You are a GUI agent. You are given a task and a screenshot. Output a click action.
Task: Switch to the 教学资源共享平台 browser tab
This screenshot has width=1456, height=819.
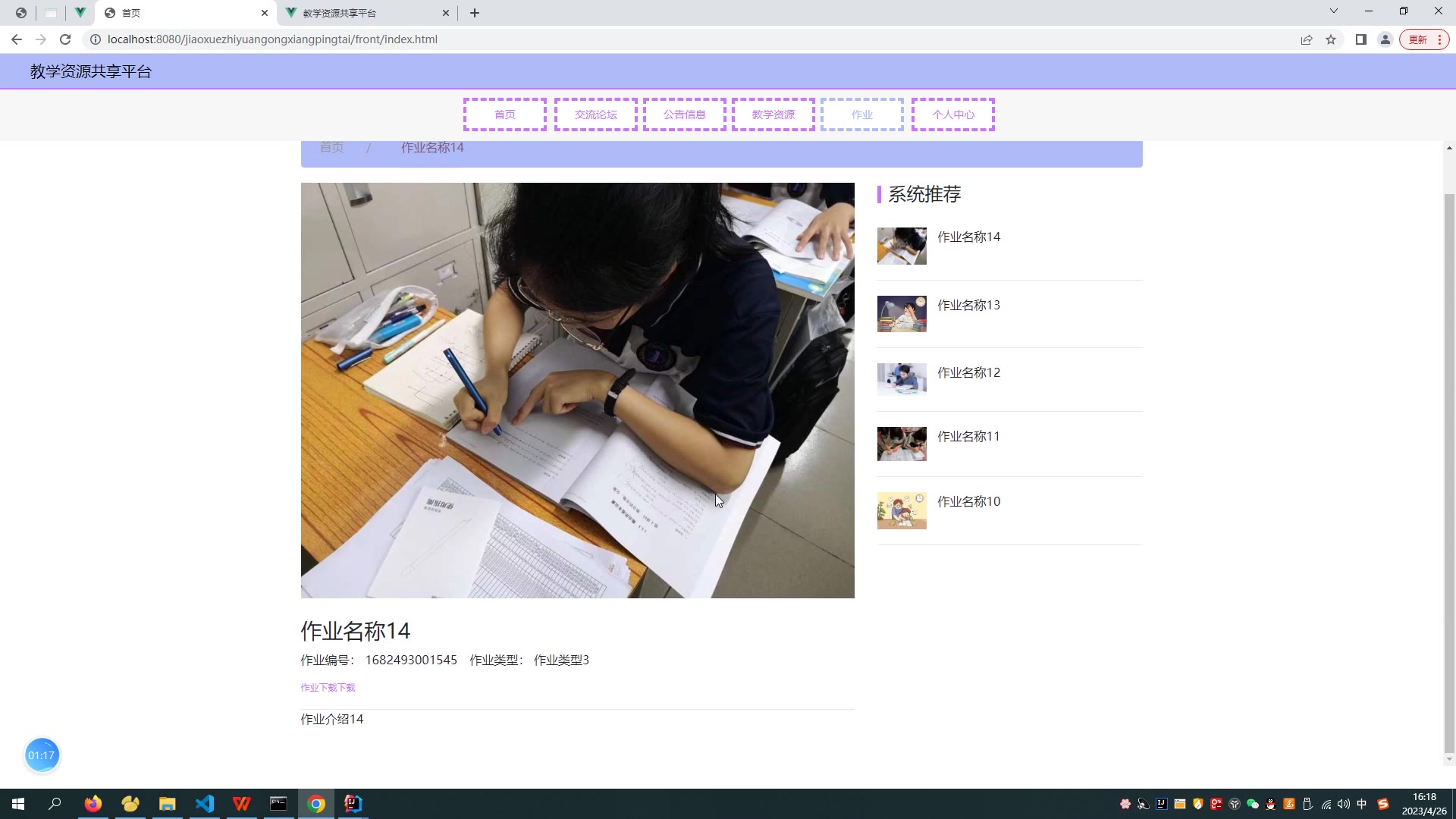point(367,13)
